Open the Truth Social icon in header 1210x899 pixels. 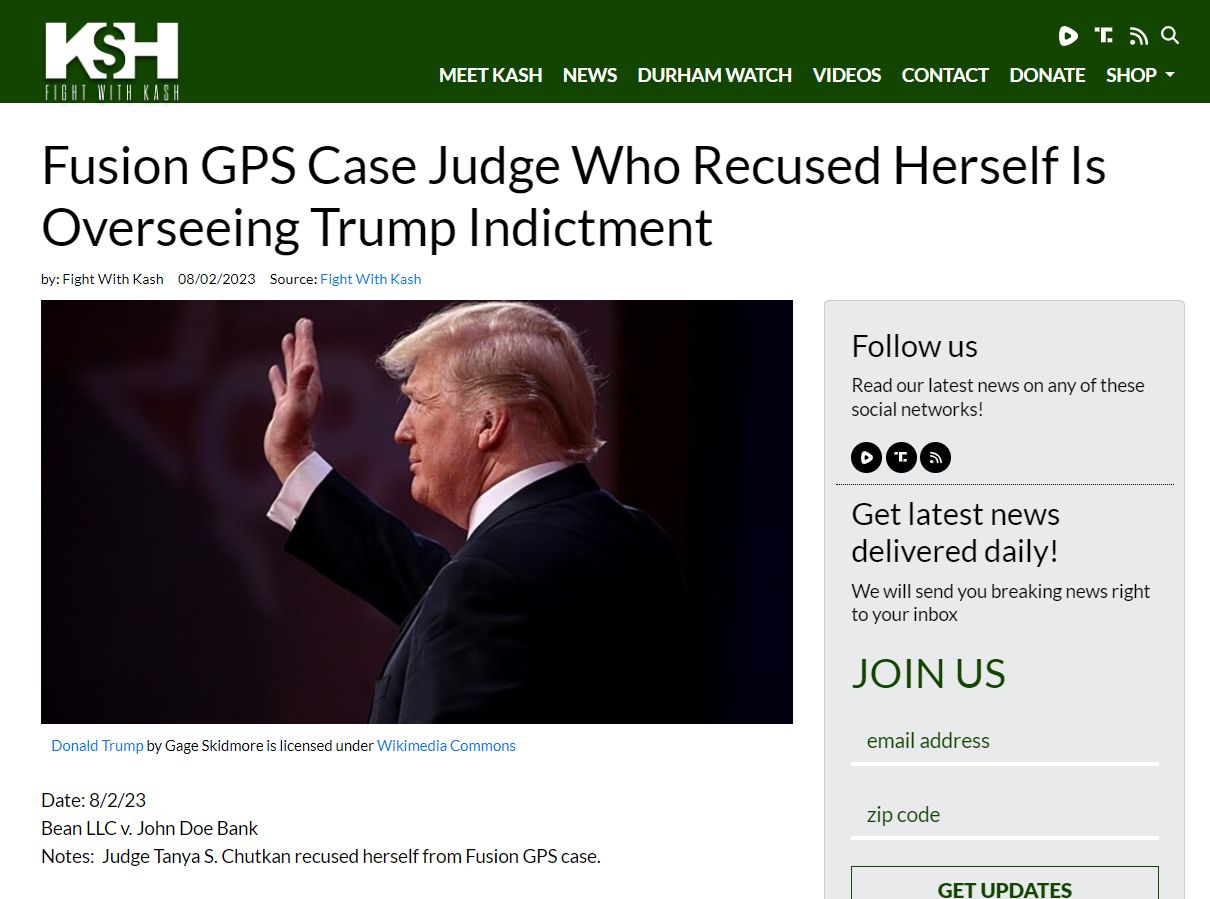pos(1103,36)
